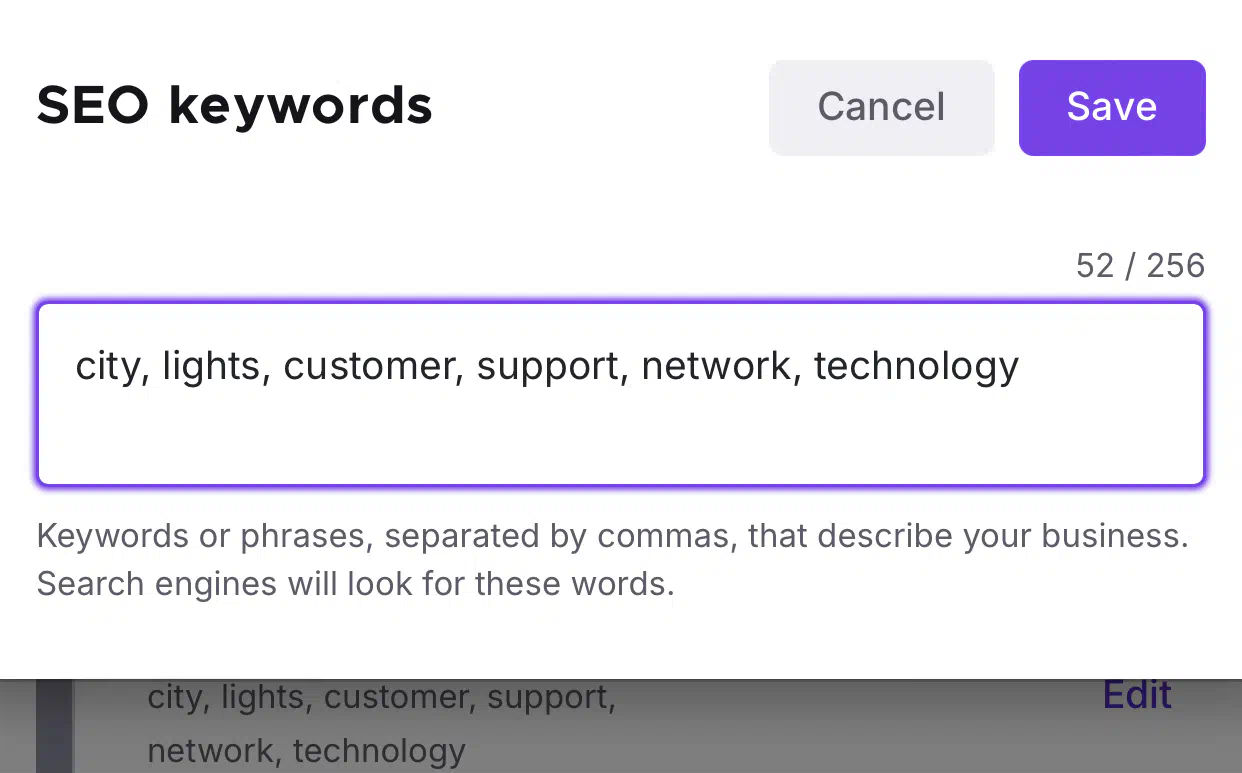Save the SEO keywords
Image resolution: width=1242 pixels, height=773 pixels.
tap(1112, 107)
